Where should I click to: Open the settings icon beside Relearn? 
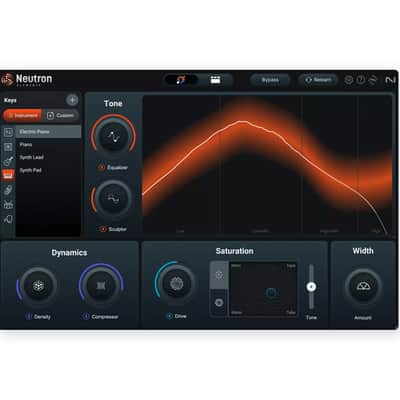348,80
